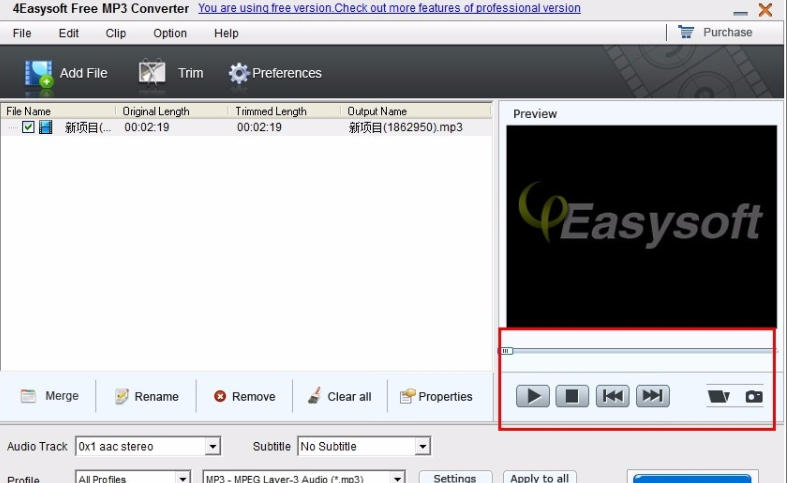Expand the All Profiles dropdown
Viewport: 788px width, 483px height.
(183, 478)
